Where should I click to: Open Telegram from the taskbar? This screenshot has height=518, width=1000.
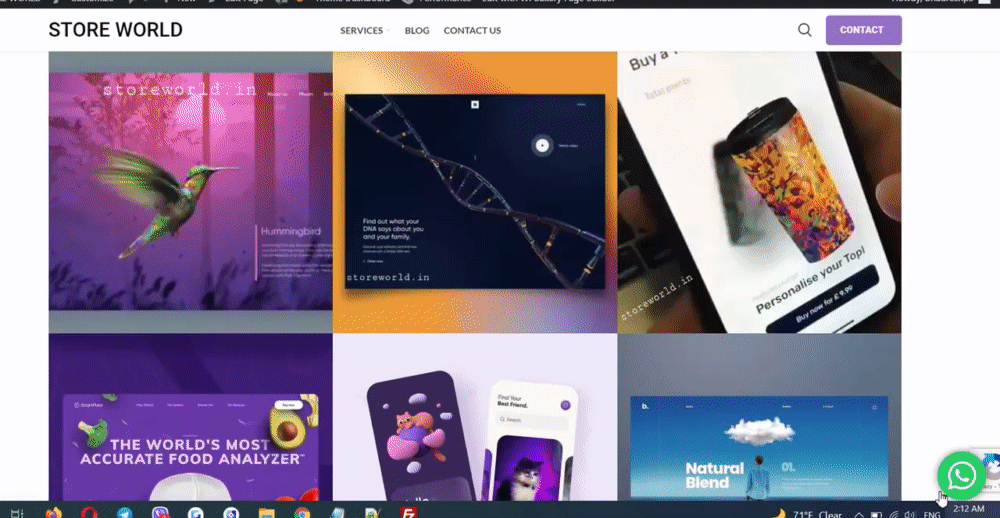click(124, 513)
